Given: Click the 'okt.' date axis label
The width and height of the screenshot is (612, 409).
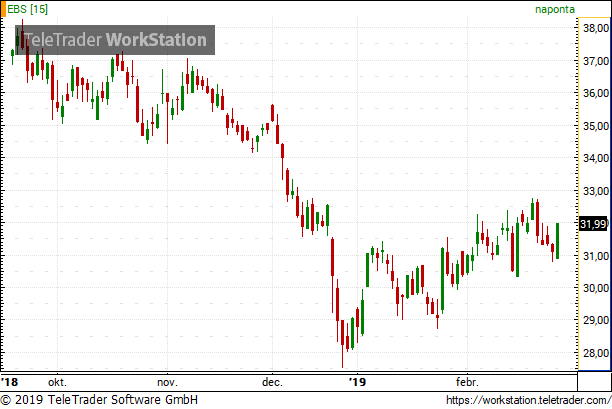Looking at the screenshot, I should (57, 382).
